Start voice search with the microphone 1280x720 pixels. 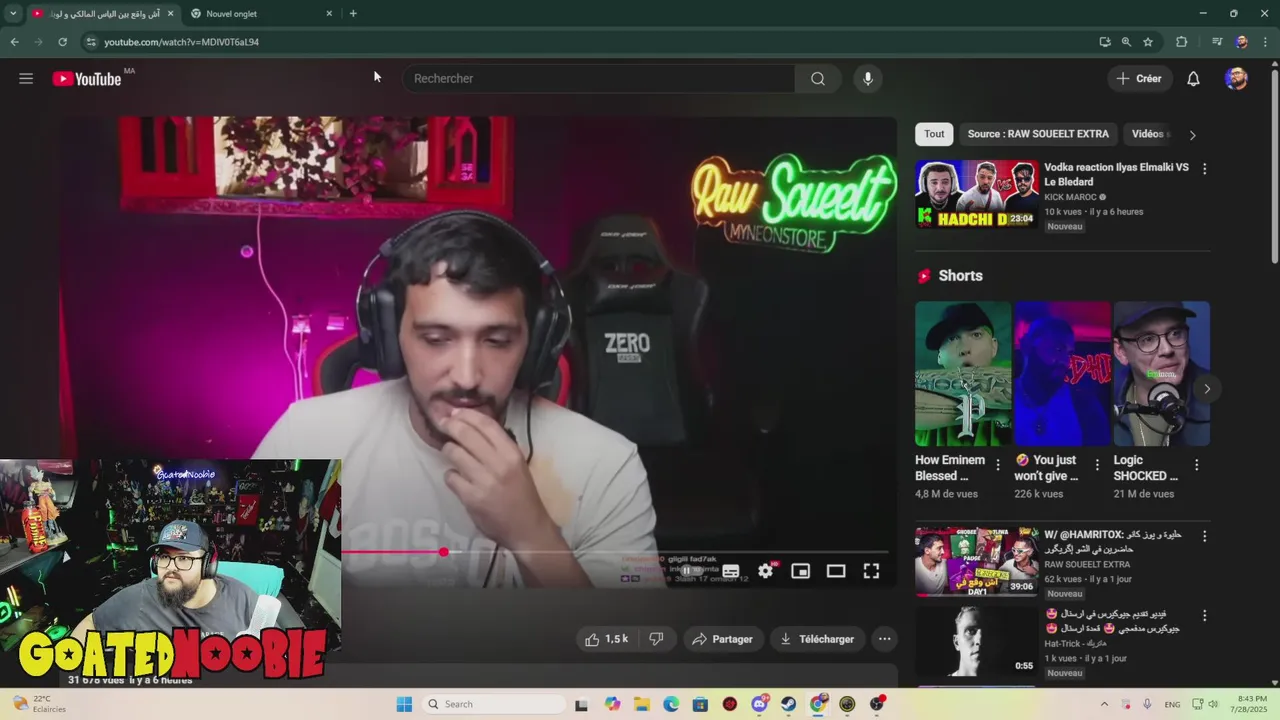(x=868, y=78)
